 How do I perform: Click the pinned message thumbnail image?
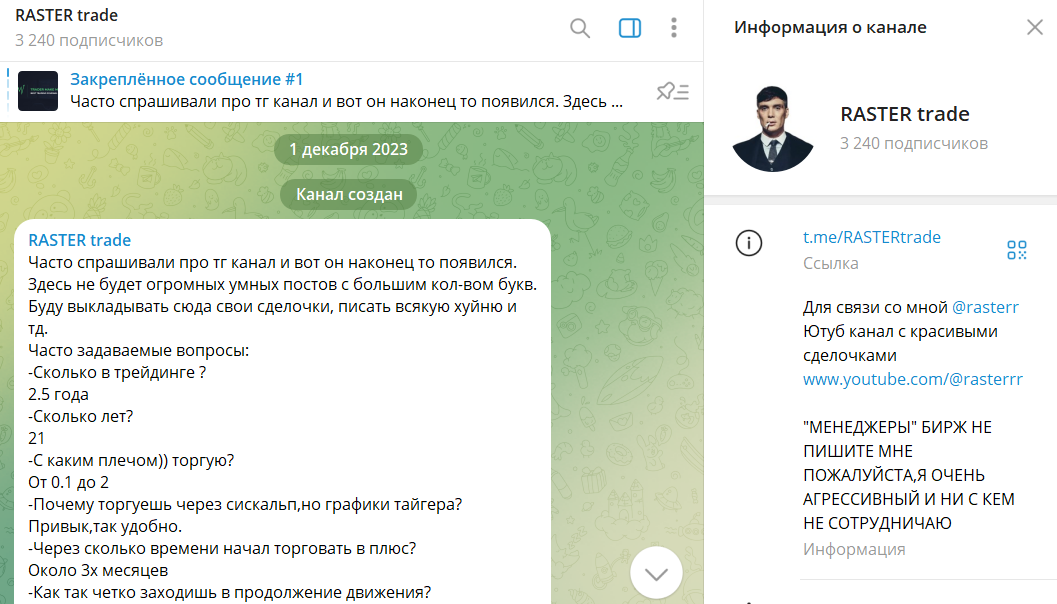38,91
